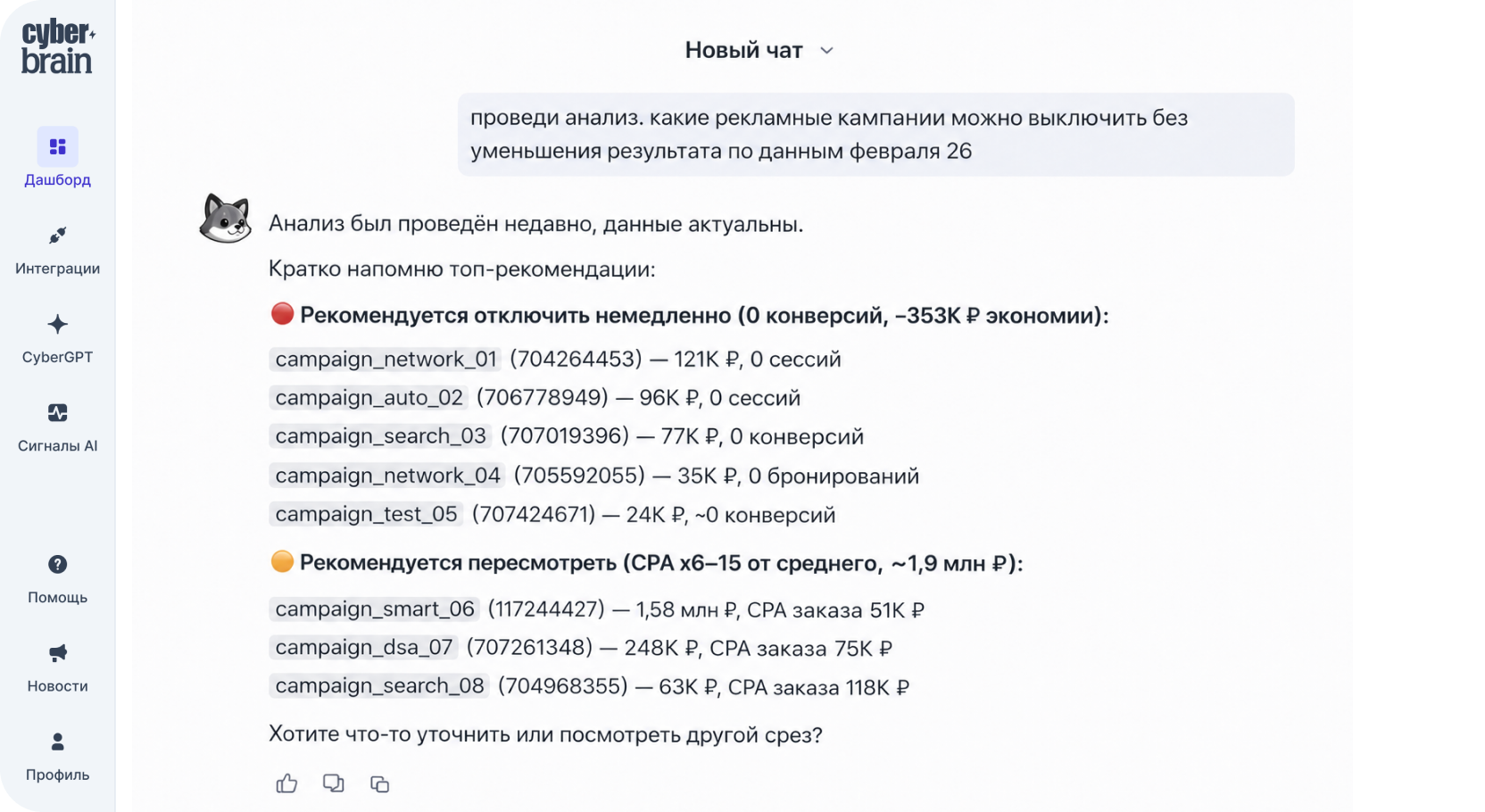The image size is (1485, 812).
Task: Like the response with thumbs-up icon
Action: pyautogui.click(x=286, y=783)
